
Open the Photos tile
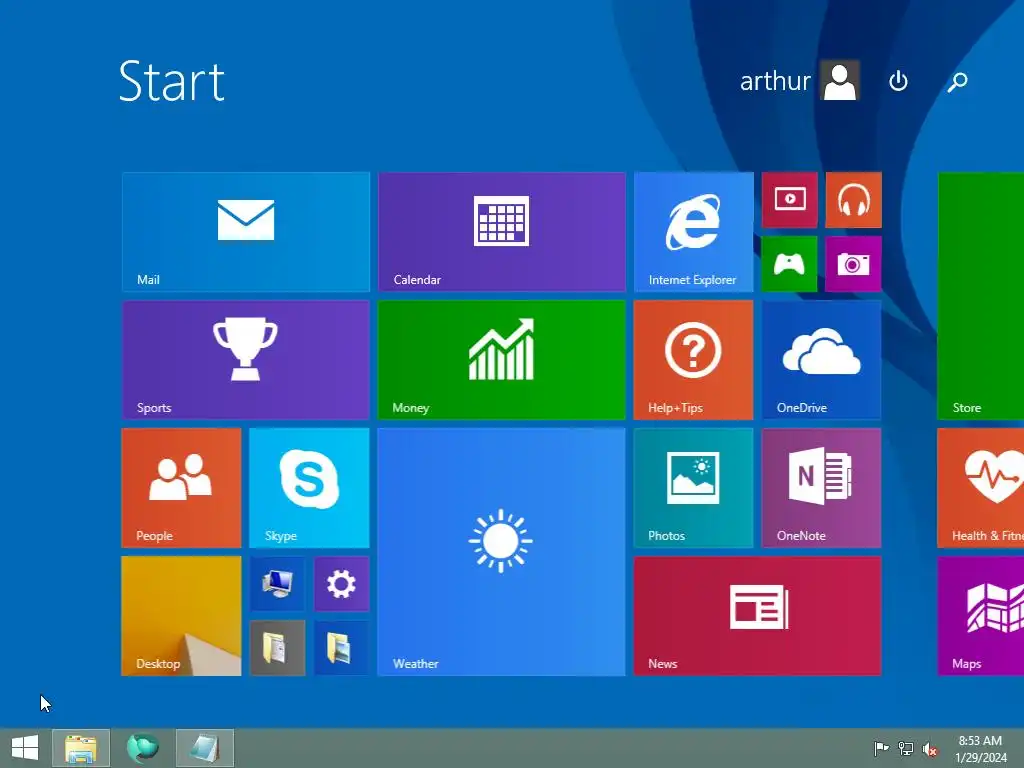[x=694, y=488]
